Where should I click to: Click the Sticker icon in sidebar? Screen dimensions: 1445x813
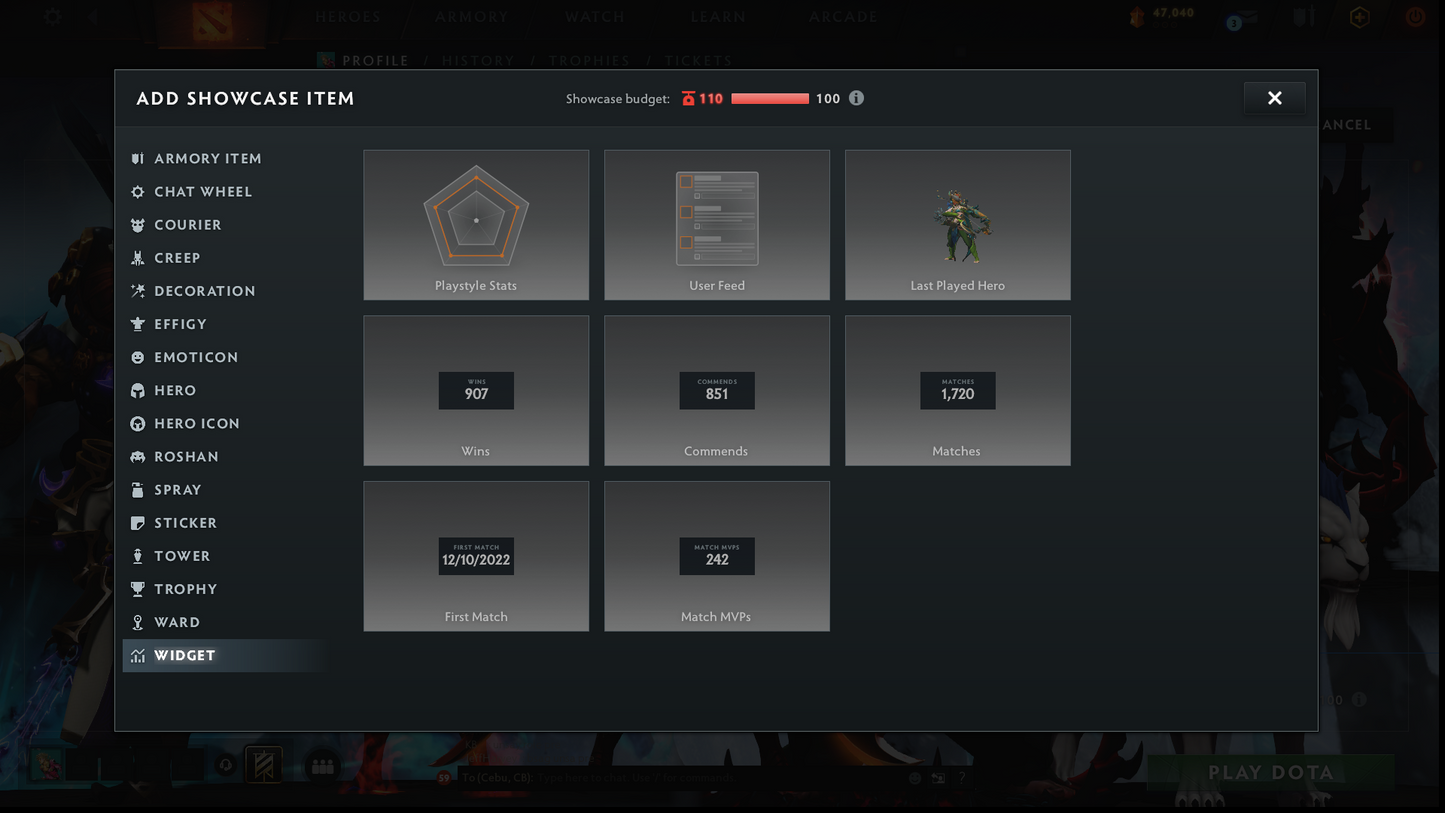(138, 523)
